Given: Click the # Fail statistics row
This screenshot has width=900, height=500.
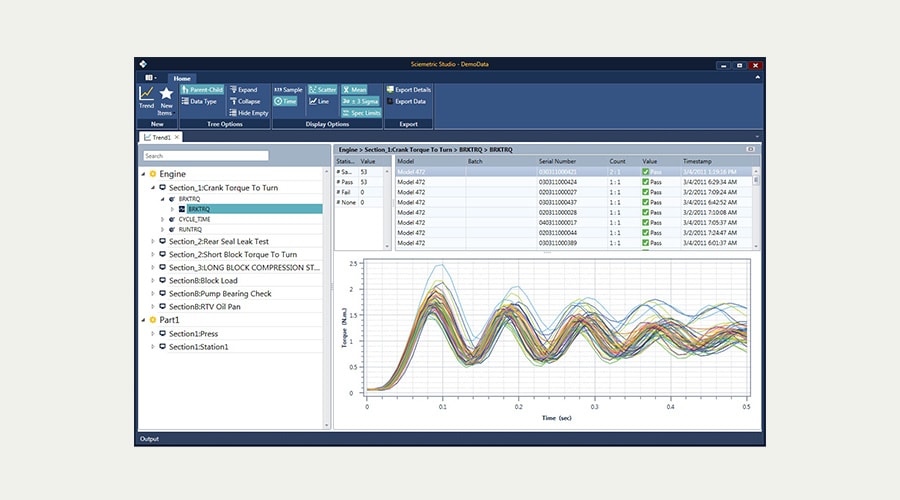Looking at the screenshot, I should point(359,192).
